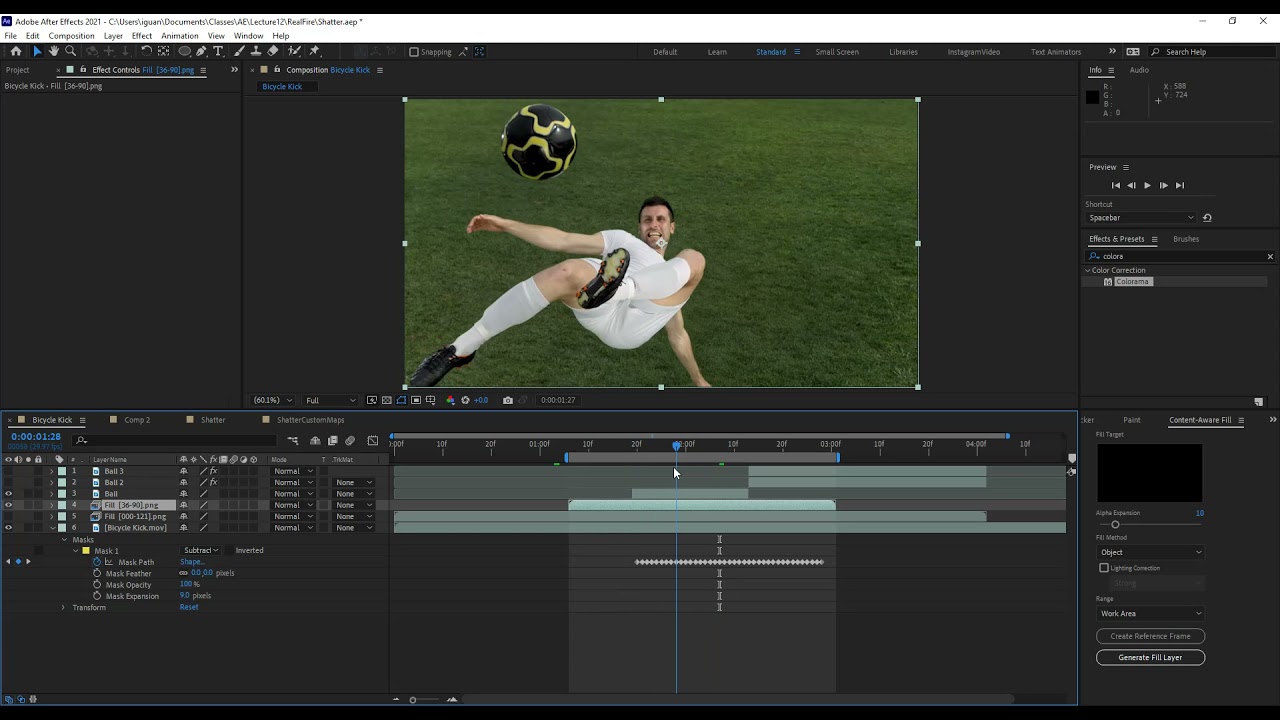Open the Fill Method dropdown set to Object

point(1150,552)
